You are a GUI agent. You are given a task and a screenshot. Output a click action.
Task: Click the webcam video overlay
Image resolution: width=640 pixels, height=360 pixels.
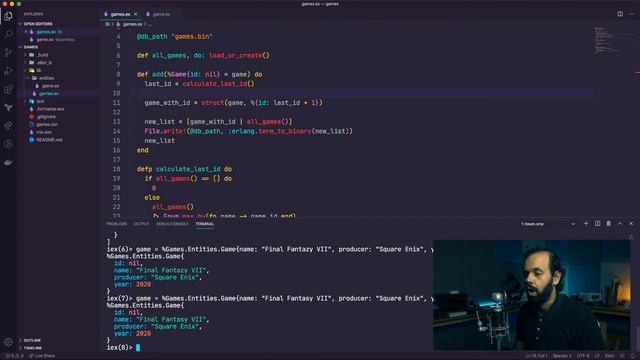[531, 295]
